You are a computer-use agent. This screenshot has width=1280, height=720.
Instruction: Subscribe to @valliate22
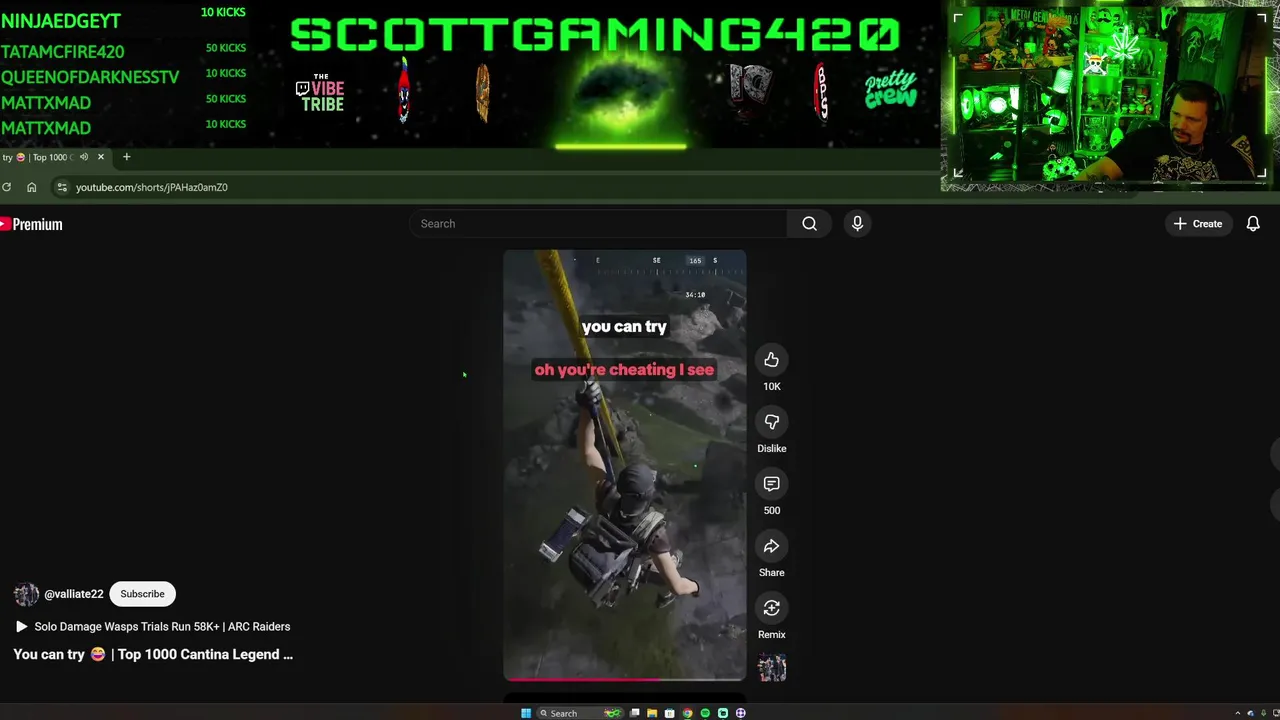[x=142, y=594]
